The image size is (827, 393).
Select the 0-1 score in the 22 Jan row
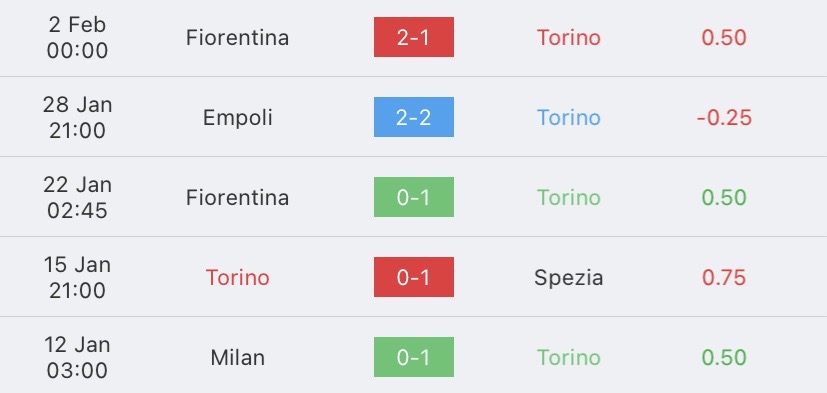[414, 197]
